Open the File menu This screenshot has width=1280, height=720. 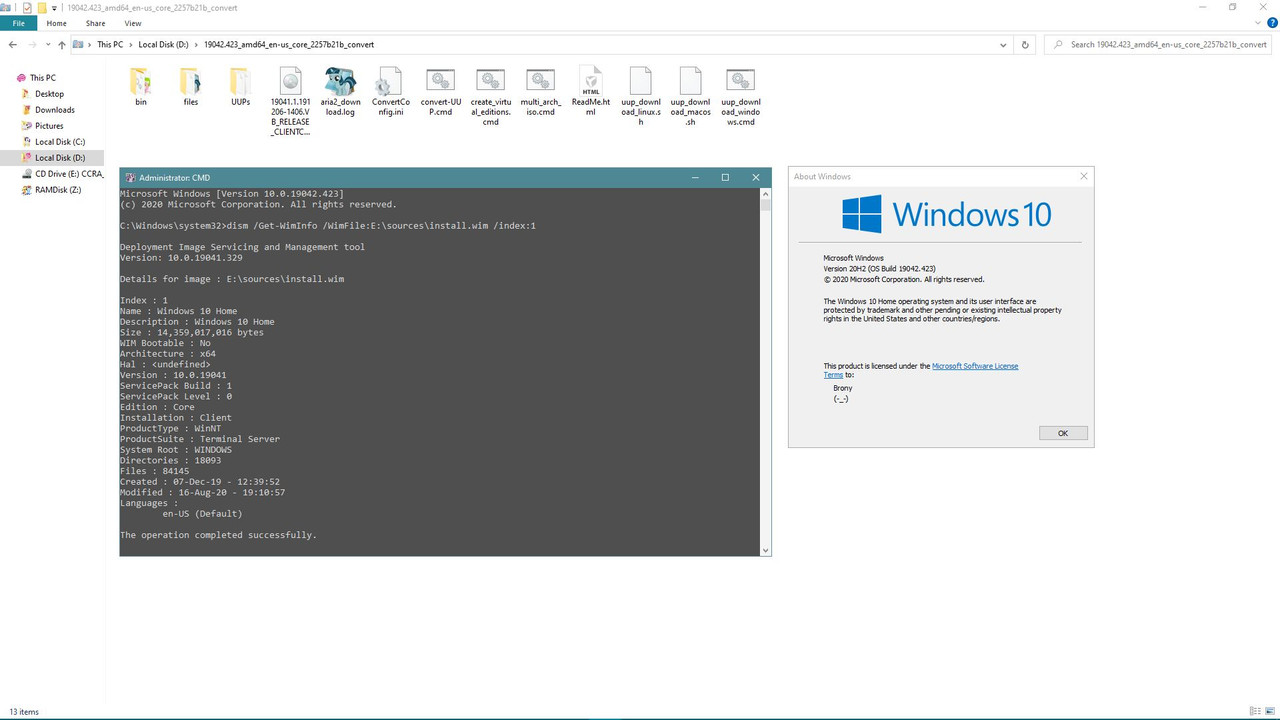click(x=18, y=23)
